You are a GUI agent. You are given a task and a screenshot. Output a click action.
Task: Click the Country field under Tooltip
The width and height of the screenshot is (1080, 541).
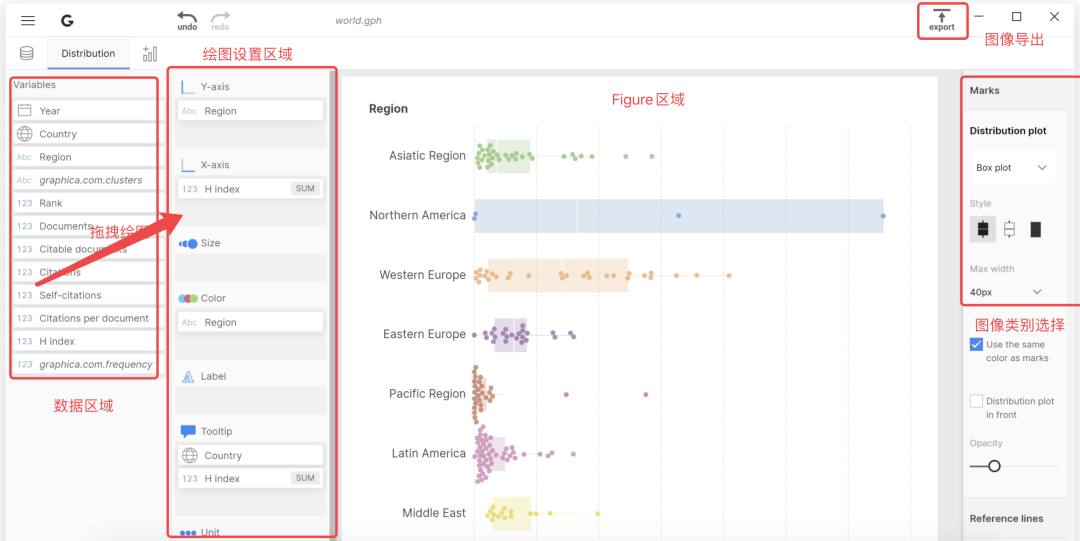[251, 456]
